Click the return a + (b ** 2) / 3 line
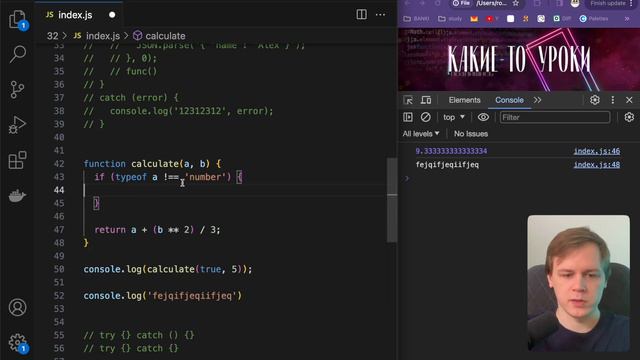This screenshot has width=640, height=360. click(157, 230)
